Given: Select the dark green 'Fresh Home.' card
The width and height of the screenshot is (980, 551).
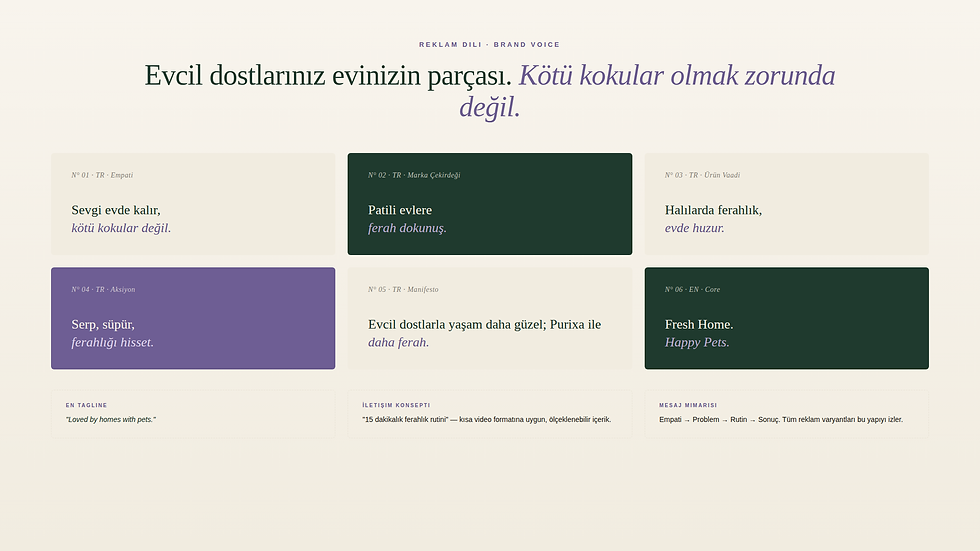Looking at the screenshot, I should (x=787, y=319).
